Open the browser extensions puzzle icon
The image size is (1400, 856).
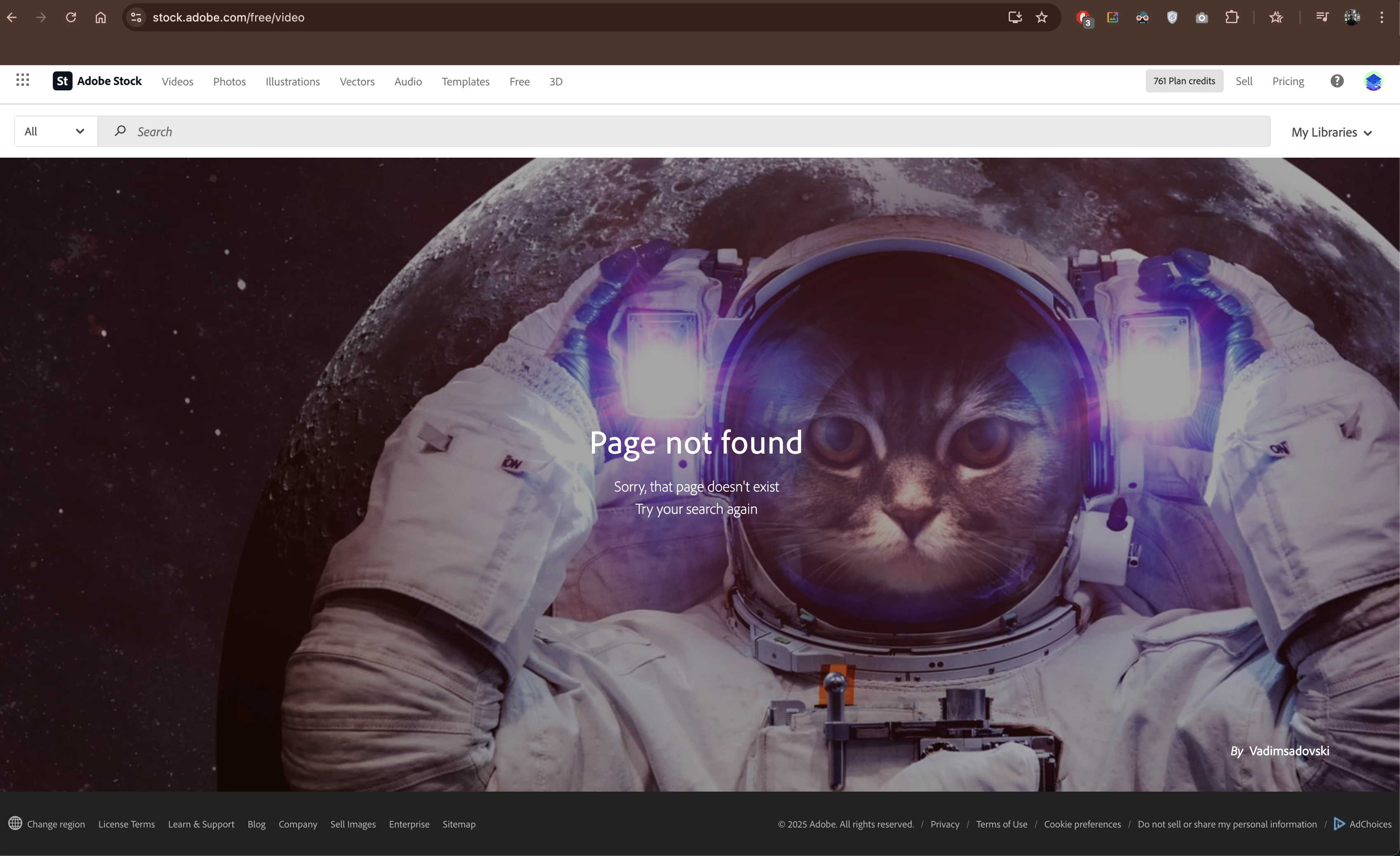pyautogui.click(x=1231, y=18)
